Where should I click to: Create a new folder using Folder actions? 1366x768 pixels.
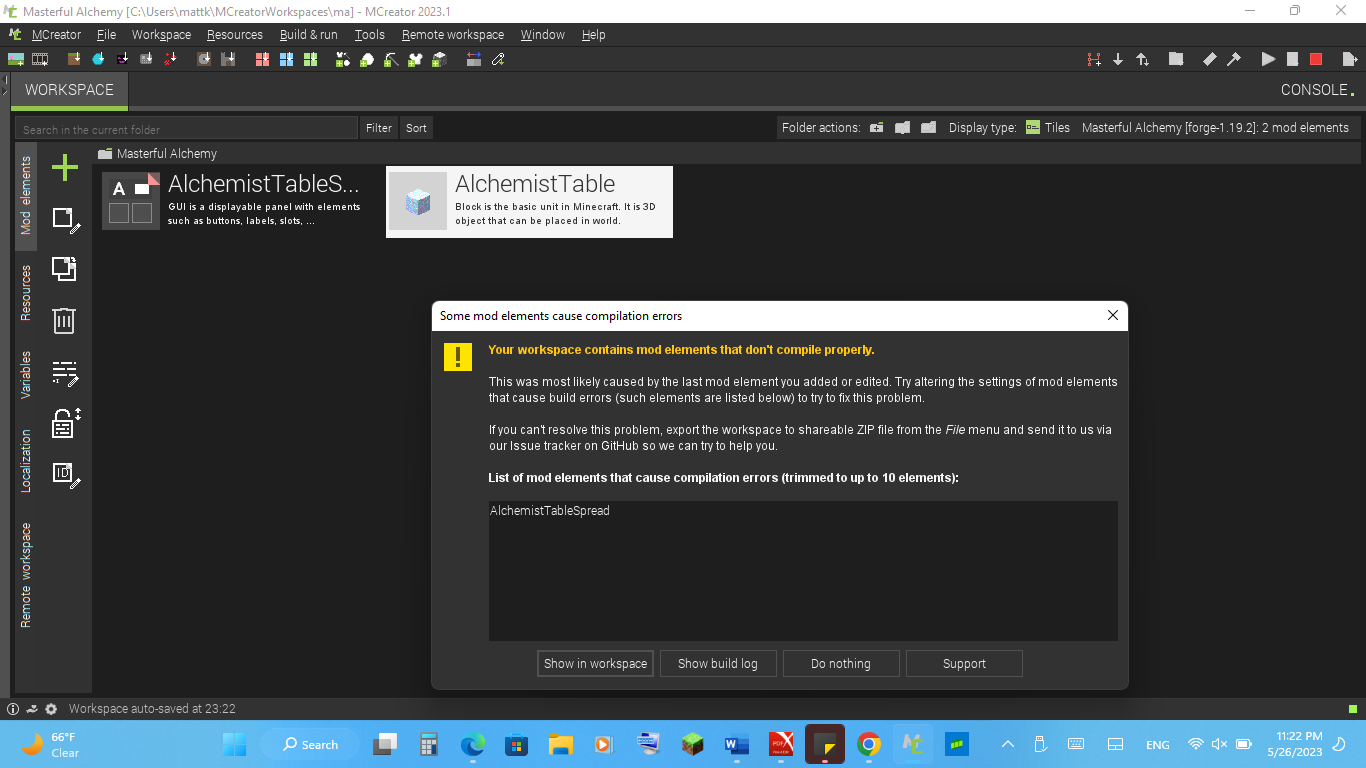point(875,127)
